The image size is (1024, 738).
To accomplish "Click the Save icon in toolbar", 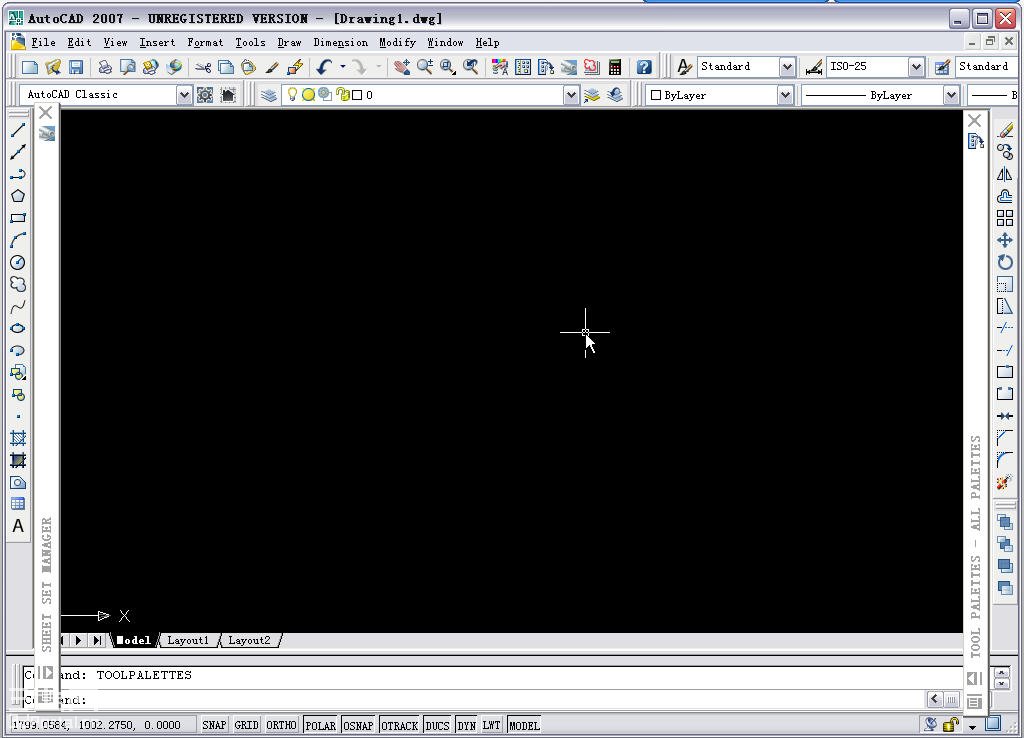I will point(76,67).
